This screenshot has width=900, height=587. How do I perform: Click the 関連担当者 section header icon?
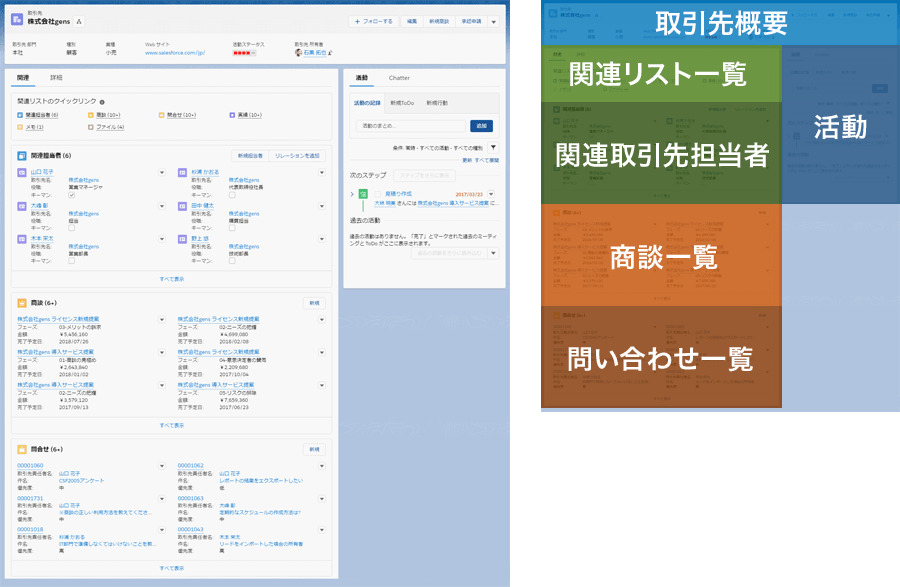click(22, 156)
